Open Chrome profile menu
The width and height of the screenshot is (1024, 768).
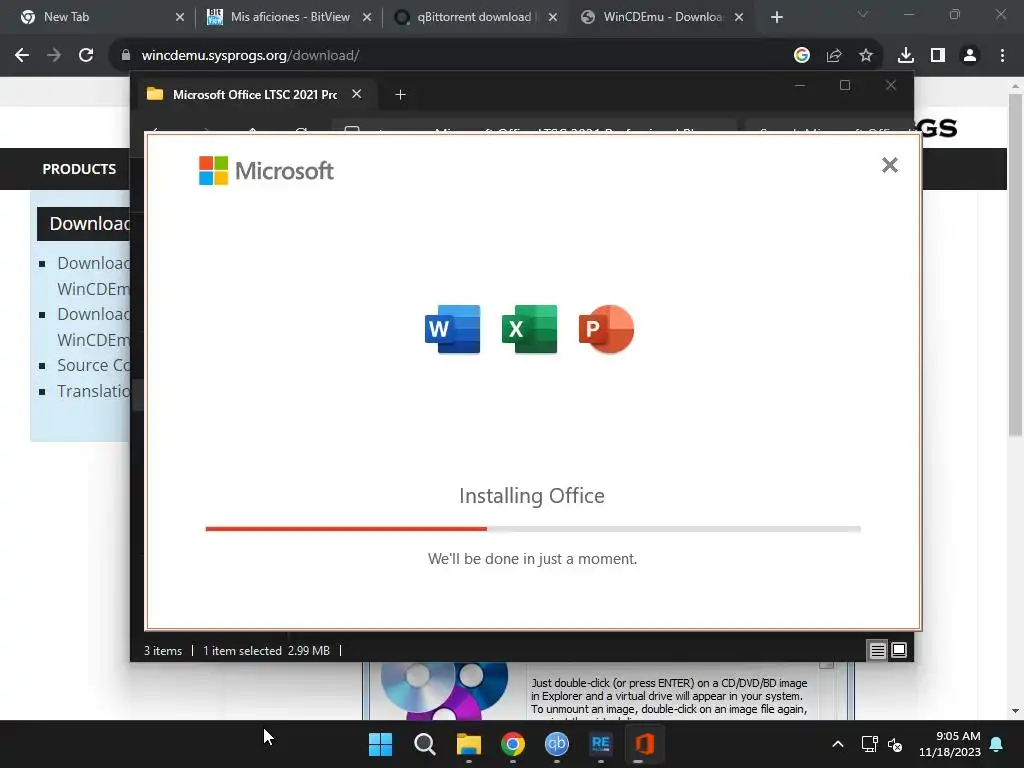pos(970,56)
